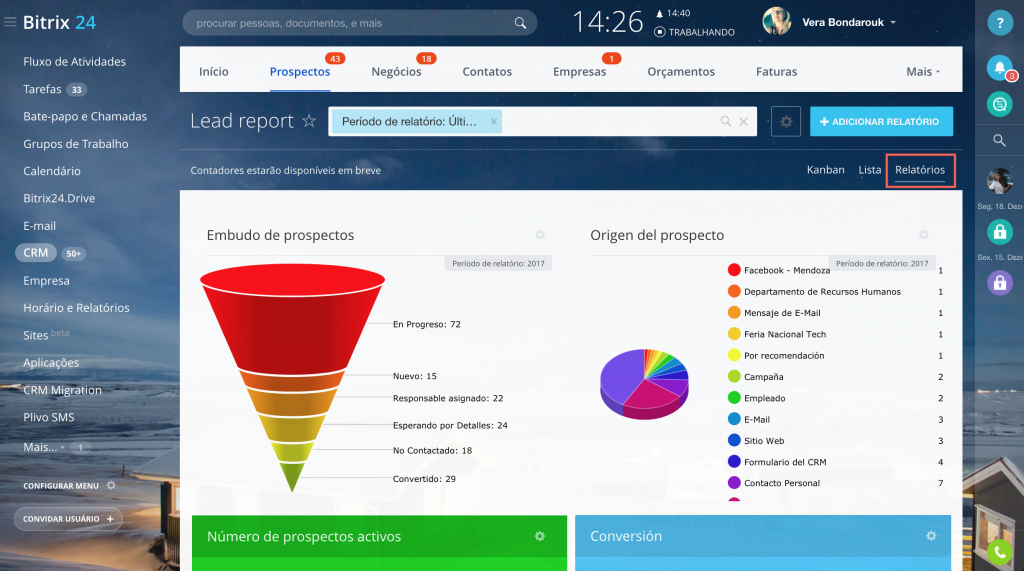Expand Mais... in the left sidebar
Viewport: 1024px width, 571px height.
click(x=44, y=447)
